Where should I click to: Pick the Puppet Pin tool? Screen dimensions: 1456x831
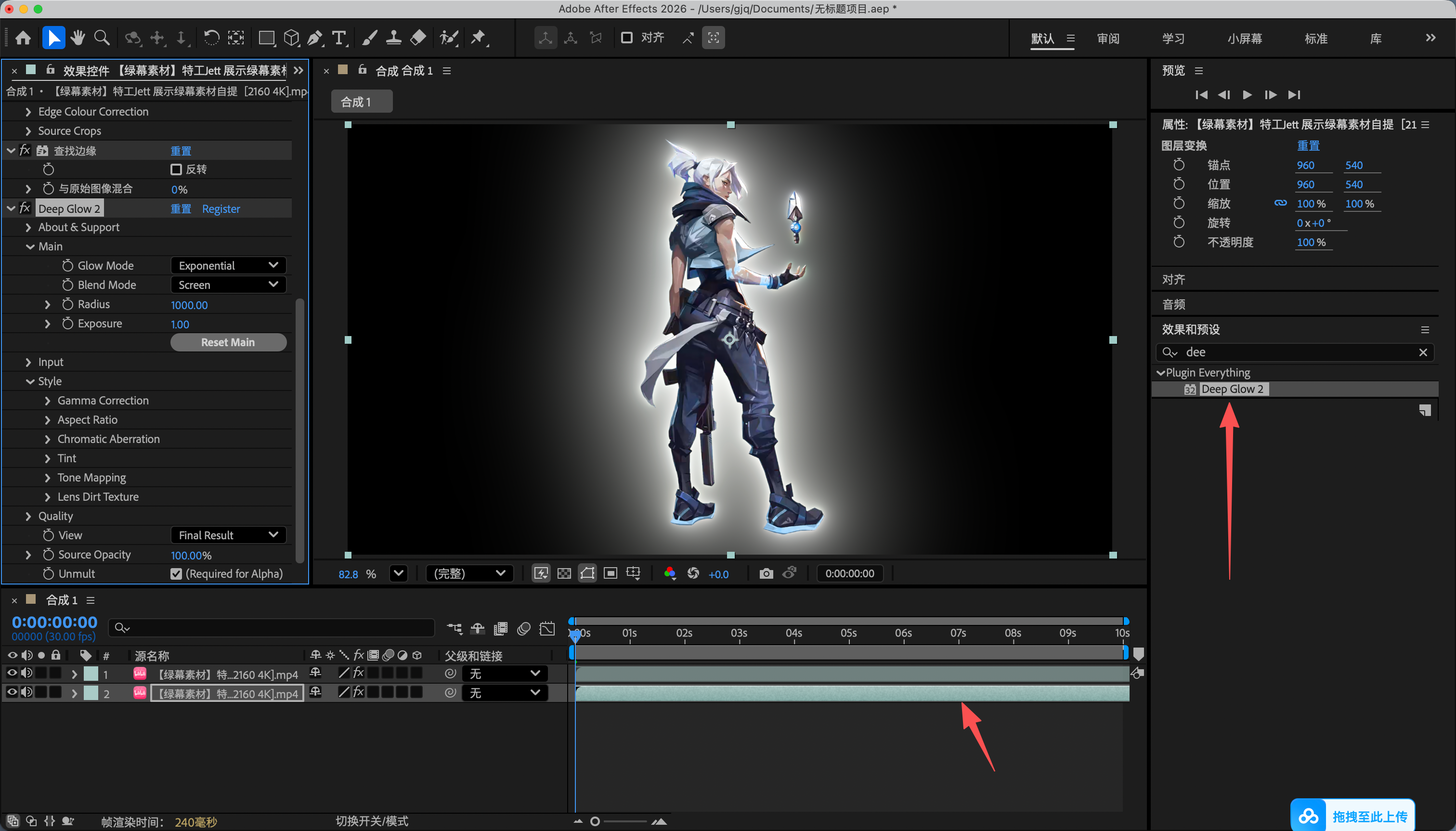pos(478,38)
